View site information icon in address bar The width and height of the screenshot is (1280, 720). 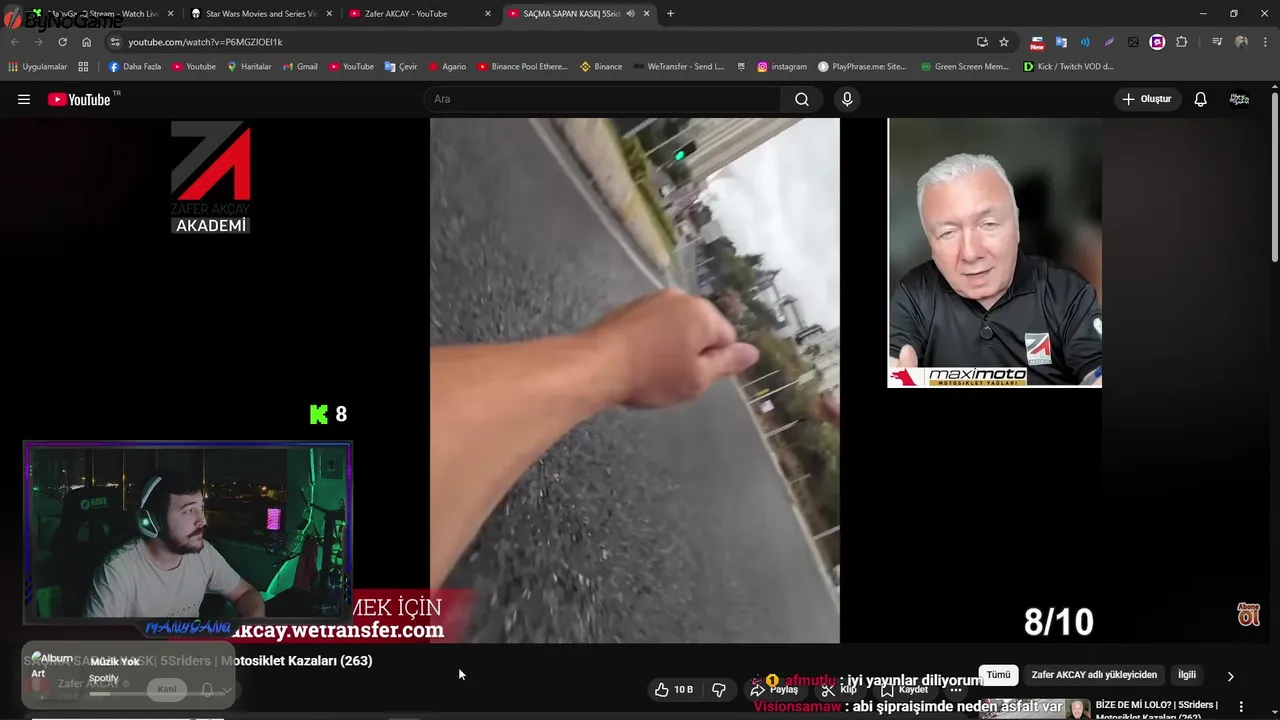point(115,42)
